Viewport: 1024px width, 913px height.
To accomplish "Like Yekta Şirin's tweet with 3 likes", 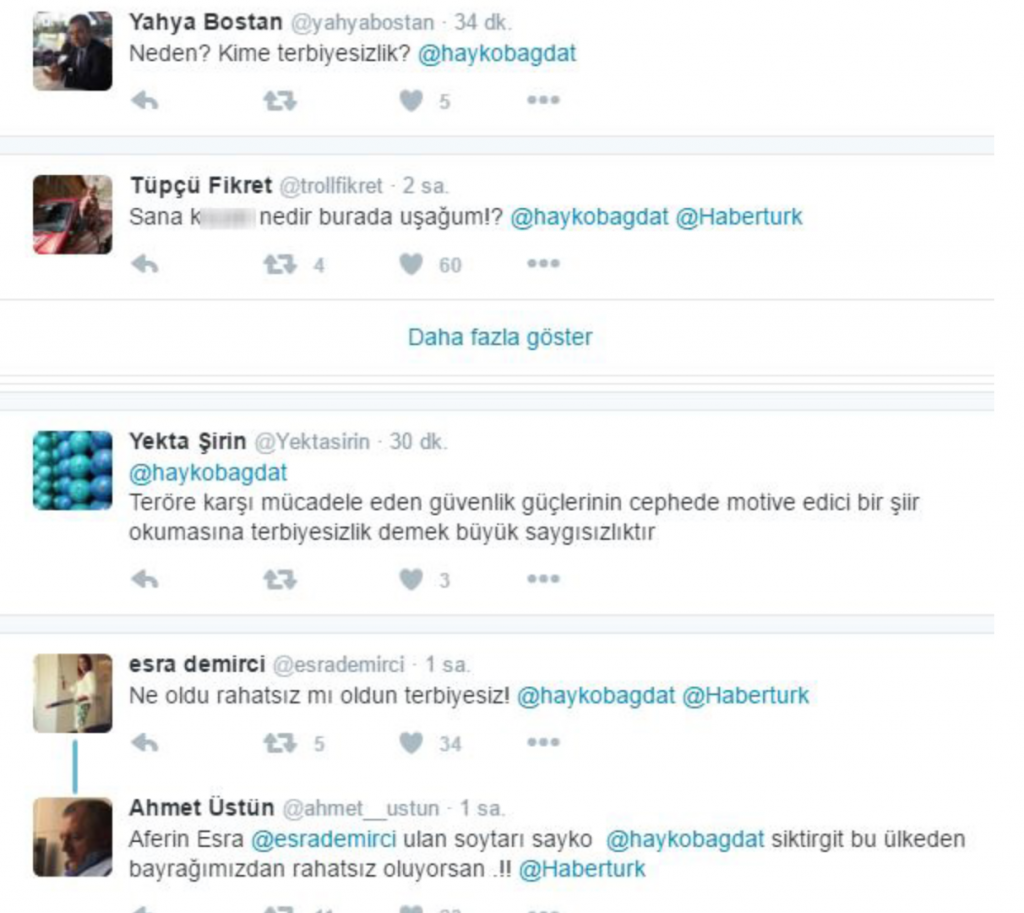I will point(411,579).
